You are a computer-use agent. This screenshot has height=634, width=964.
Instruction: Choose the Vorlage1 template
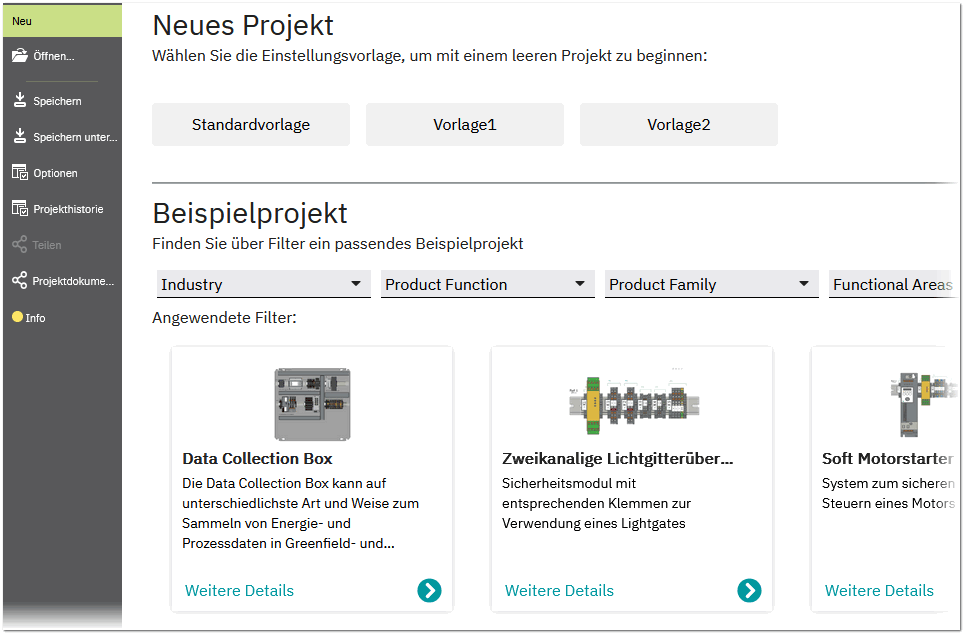[x=465, y=124]
